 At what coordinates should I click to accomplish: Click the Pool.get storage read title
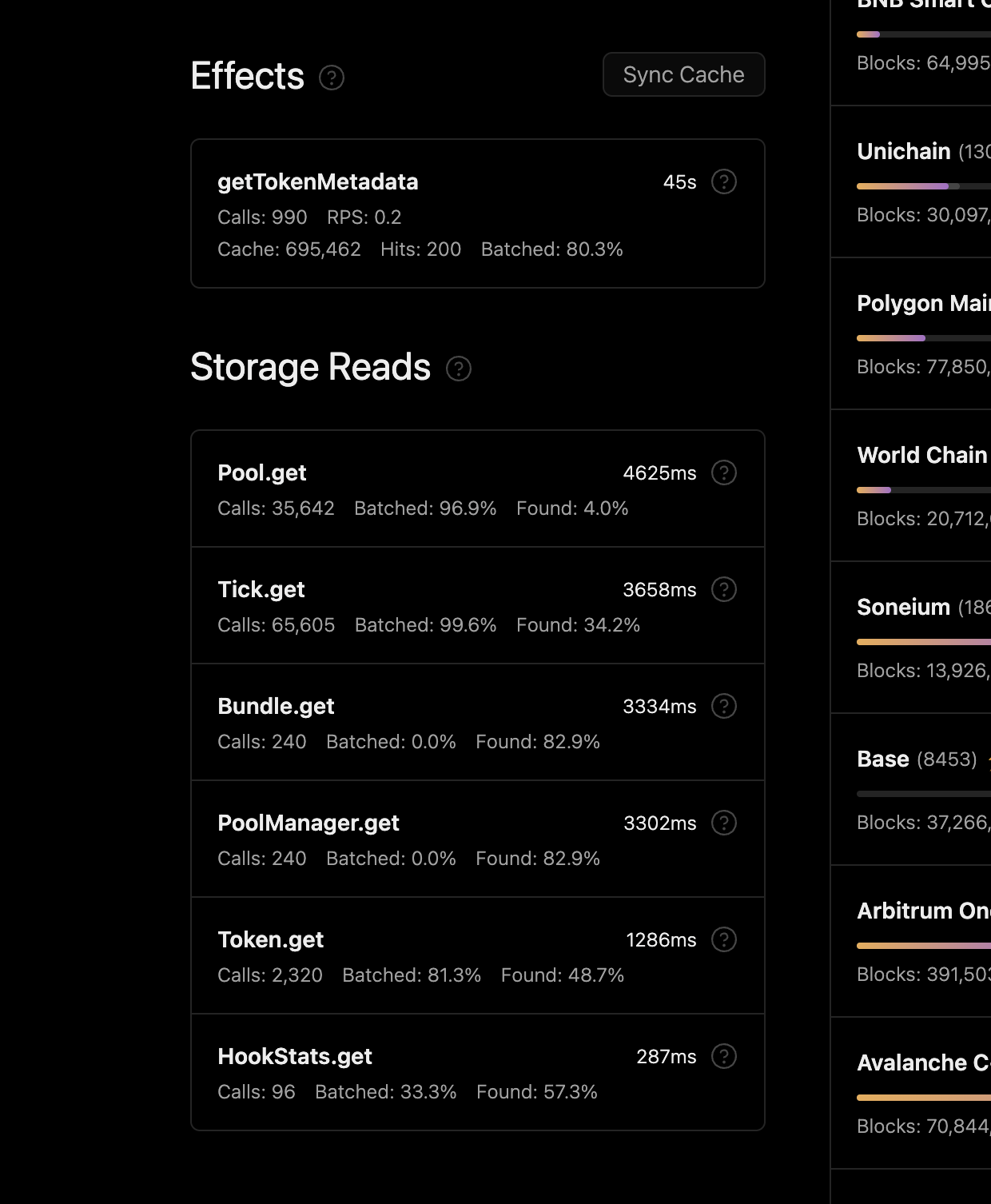[x=262, y=472]
